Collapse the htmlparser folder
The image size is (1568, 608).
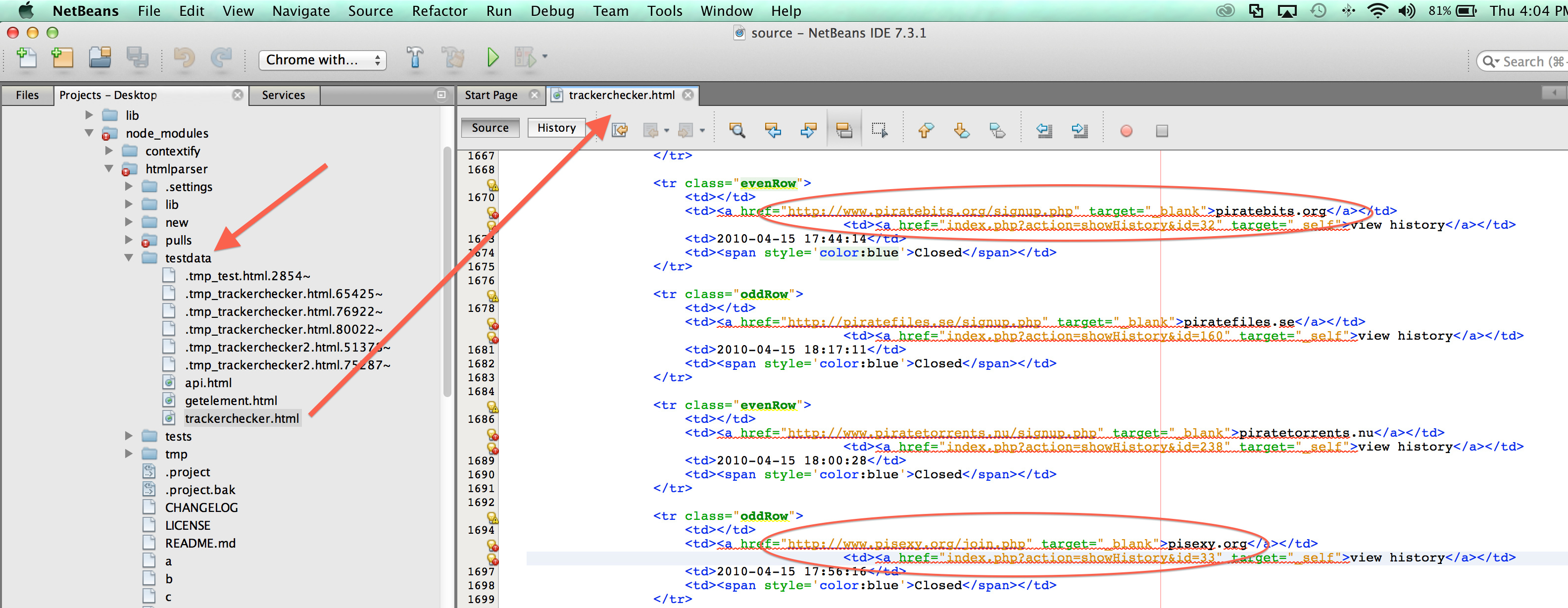(x=109, y=168)
